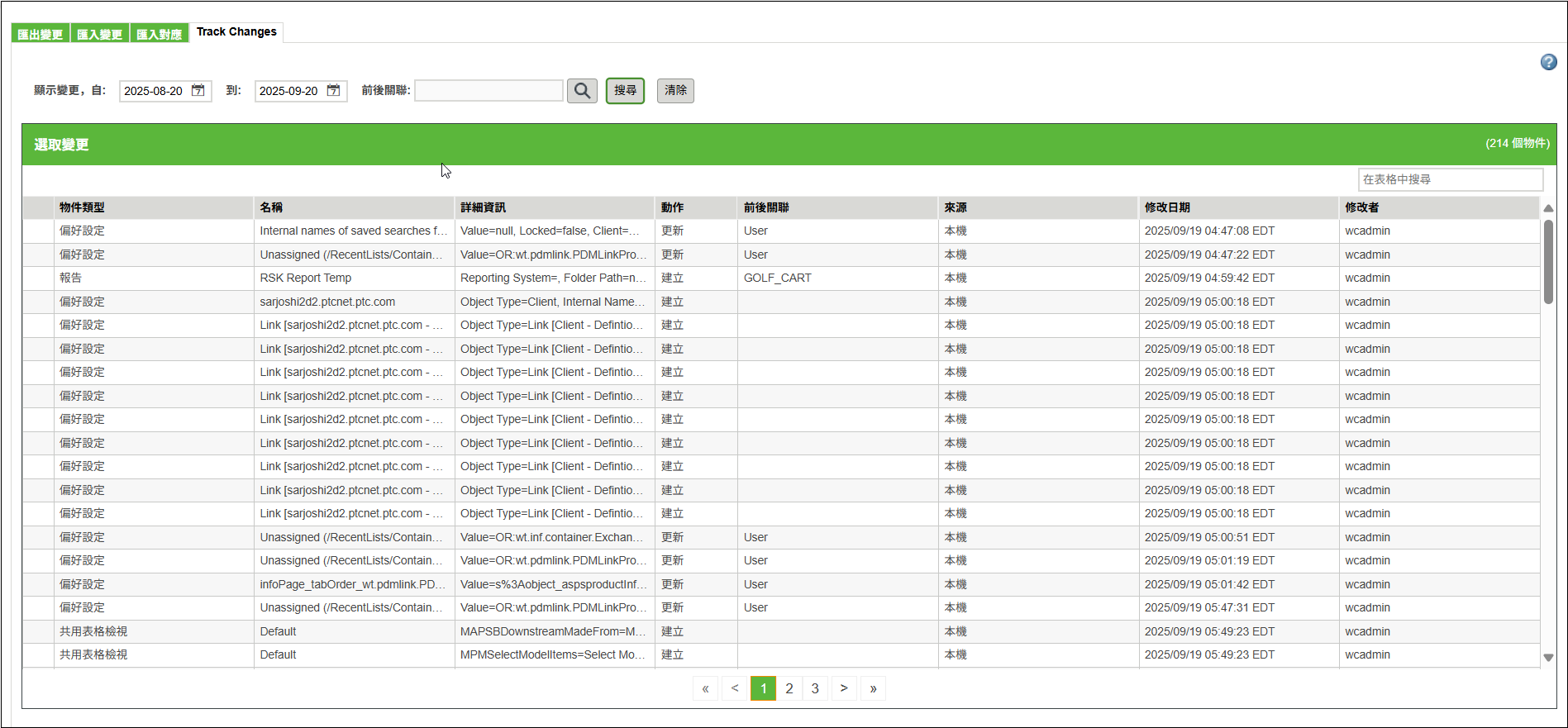1568x728 pixels.
Task: Click the (214 個物件) count label
Action: 1517,144
